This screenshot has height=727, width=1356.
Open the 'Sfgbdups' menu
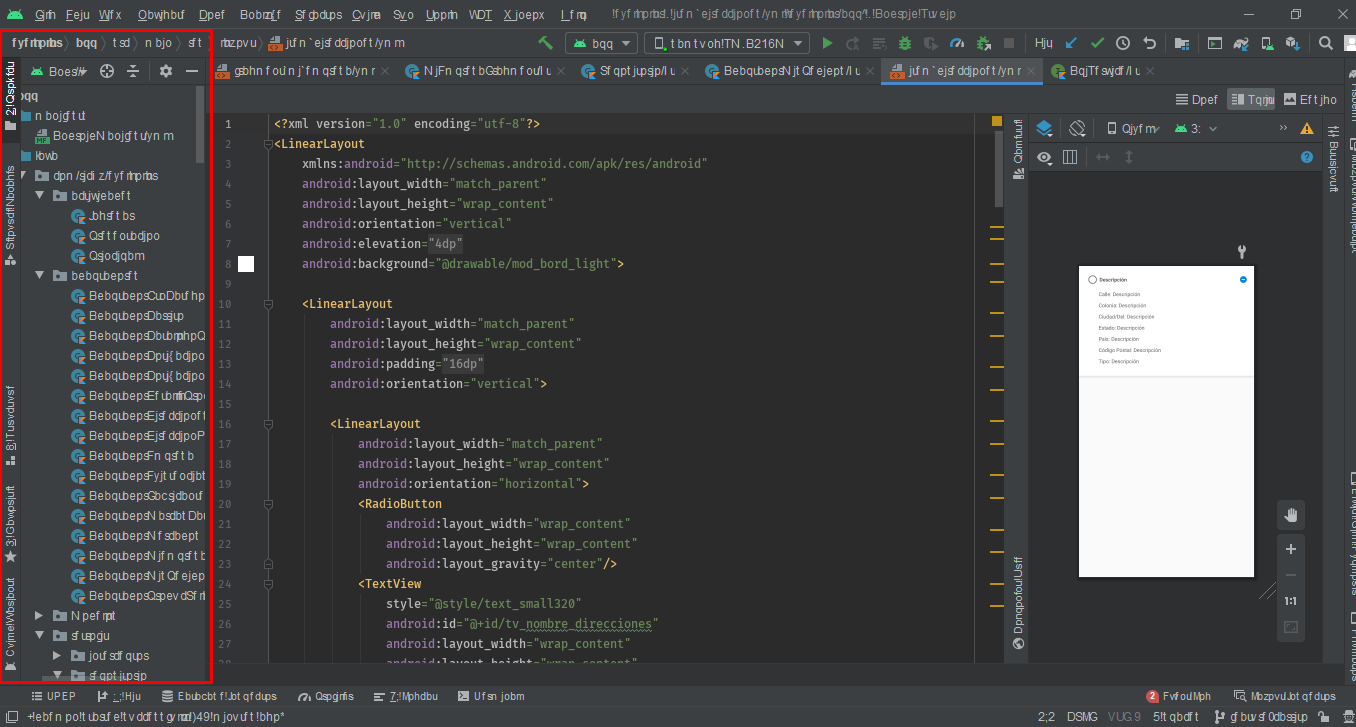pyautogui.click(x=319, y=15)
